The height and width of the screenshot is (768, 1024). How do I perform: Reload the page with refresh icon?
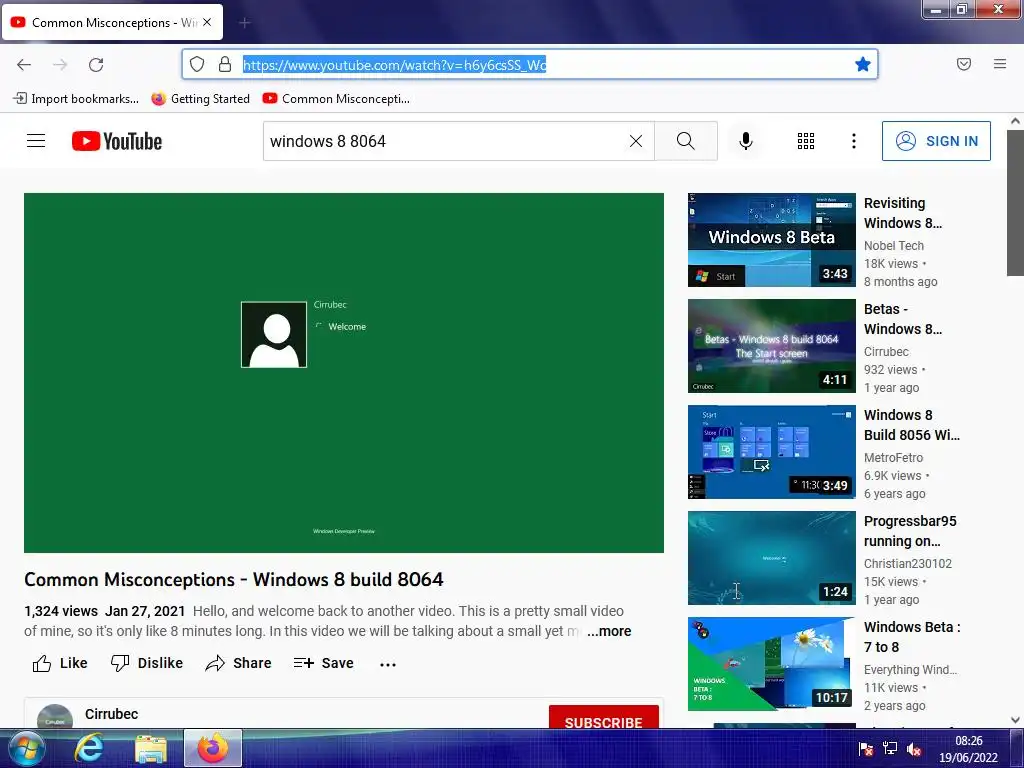click(x=96, y=65)
